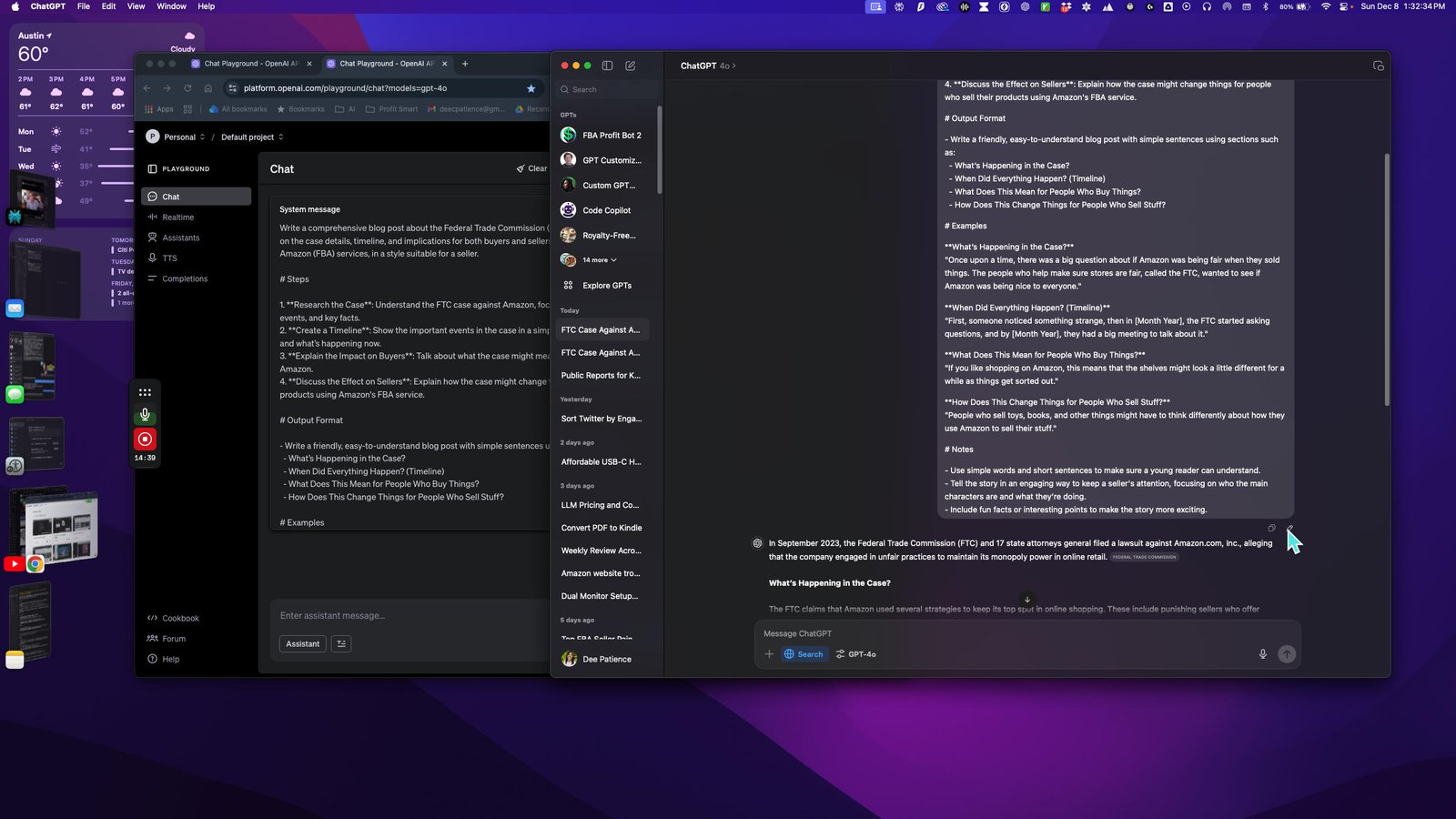Mute the recorder's green microphone
The image size is (1456, 819).
pos(145,415)
